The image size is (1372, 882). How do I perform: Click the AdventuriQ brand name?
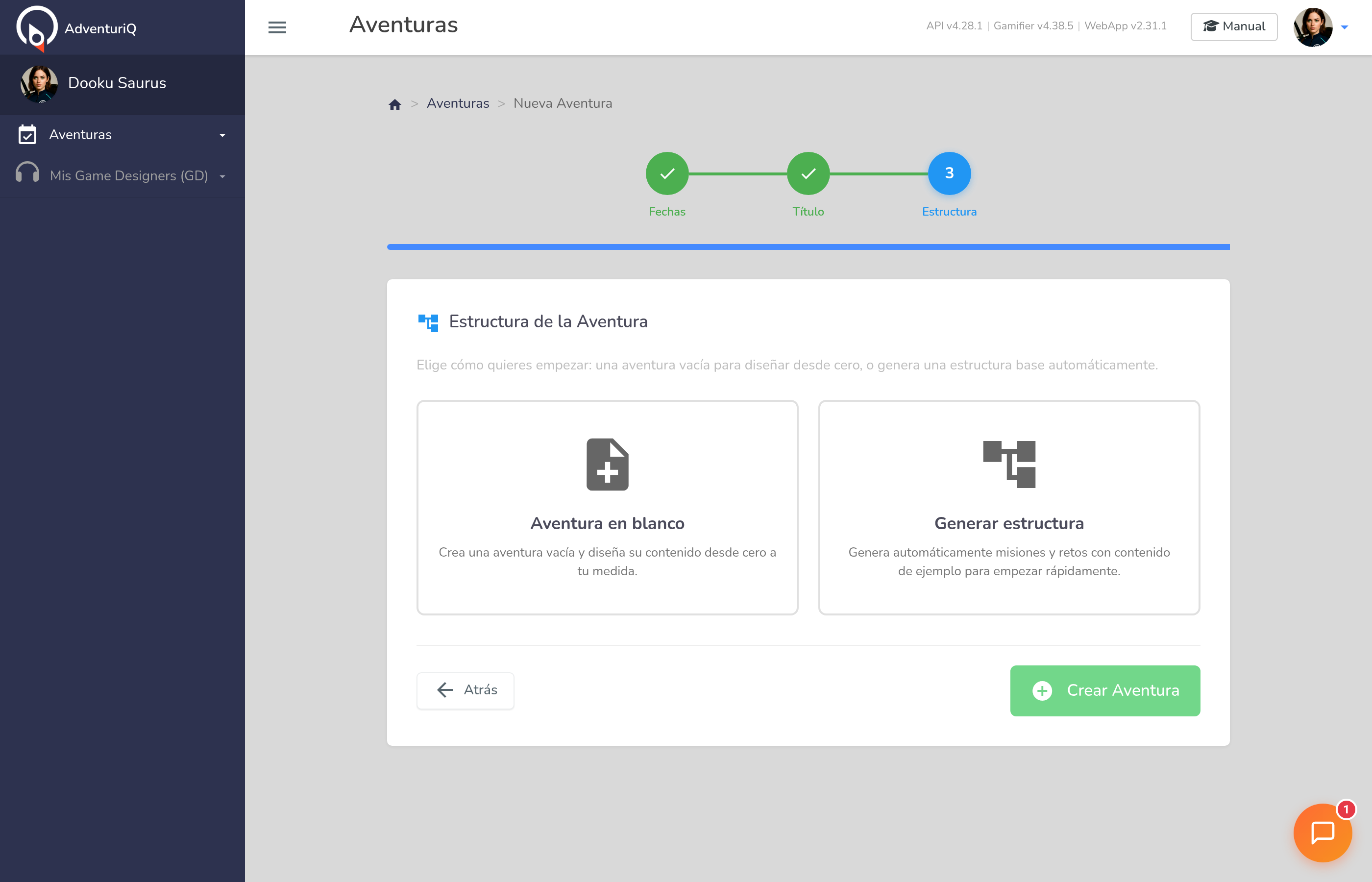pyautogui.click(x=100, y=28)
